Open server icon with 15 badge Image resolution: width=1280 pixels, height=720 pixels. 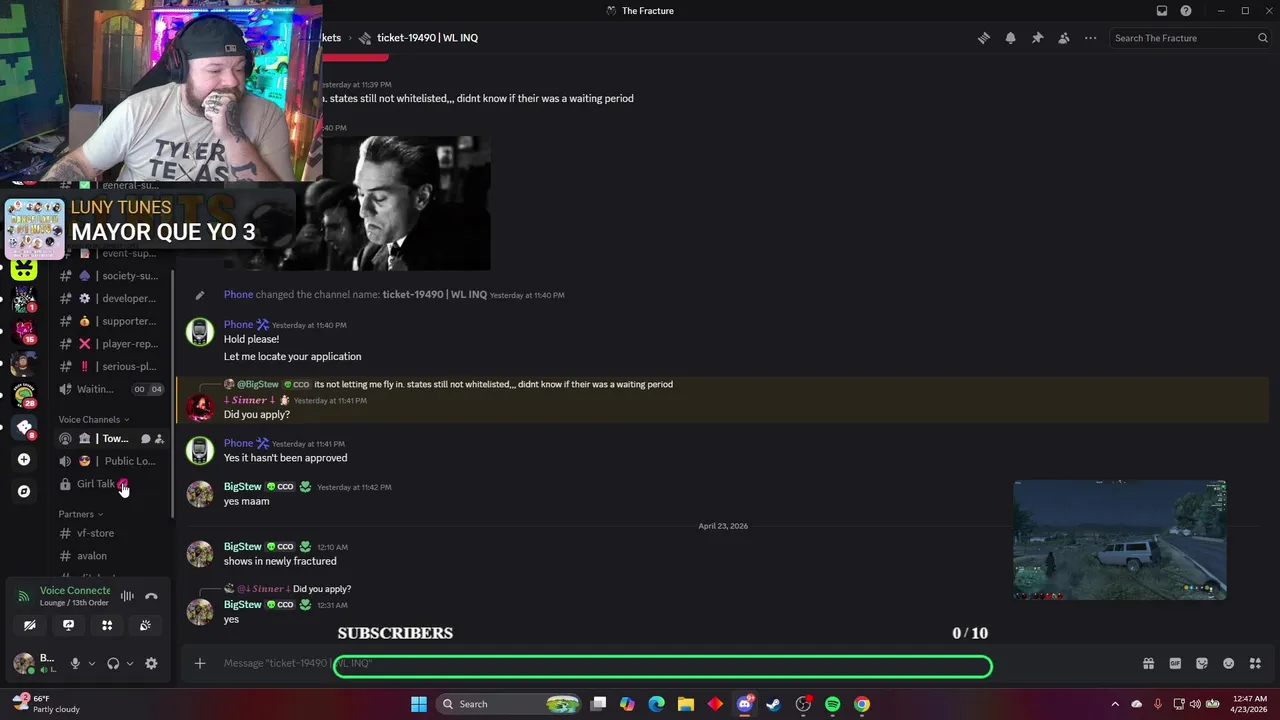pyautogui.click(x=24, y=331)
